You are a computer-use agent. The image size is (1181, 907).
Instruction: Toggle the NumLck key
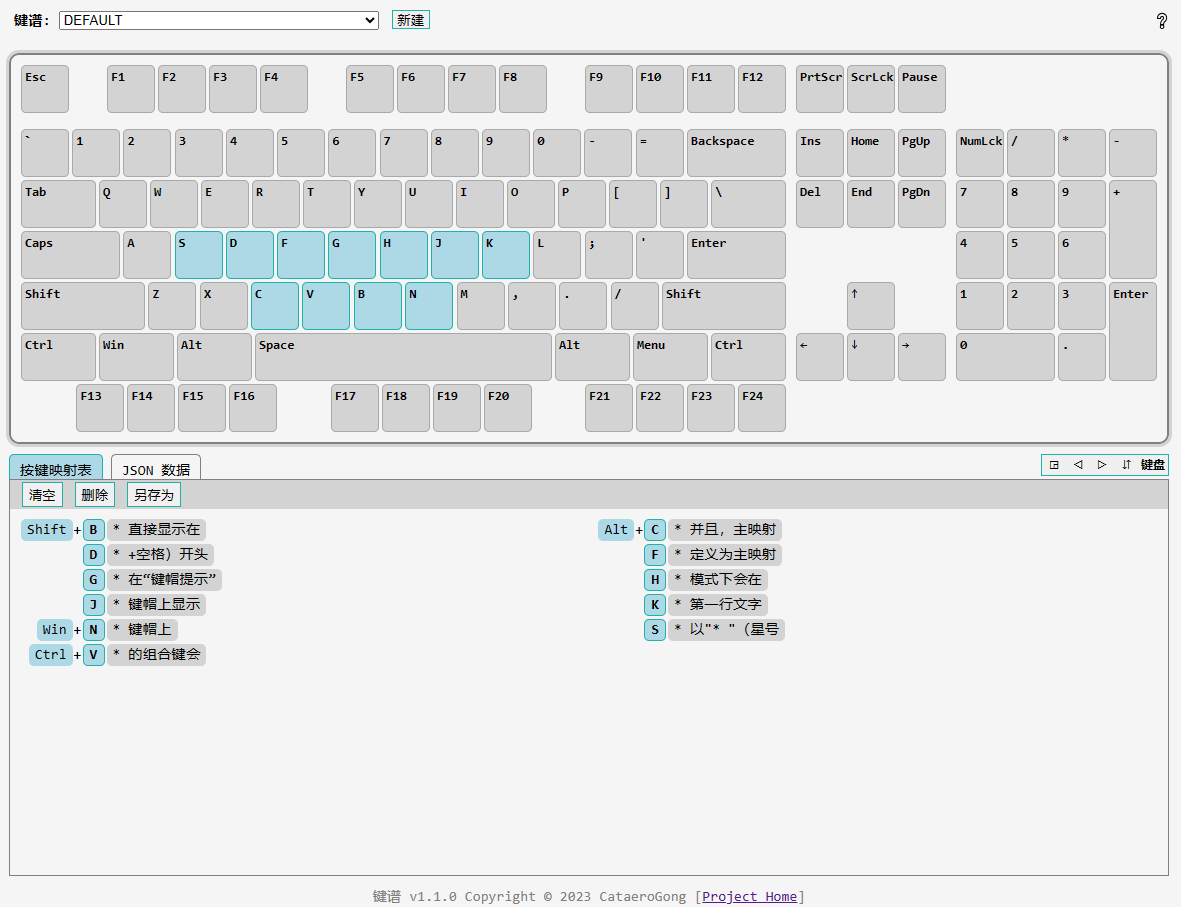click(x=979, y=152)
